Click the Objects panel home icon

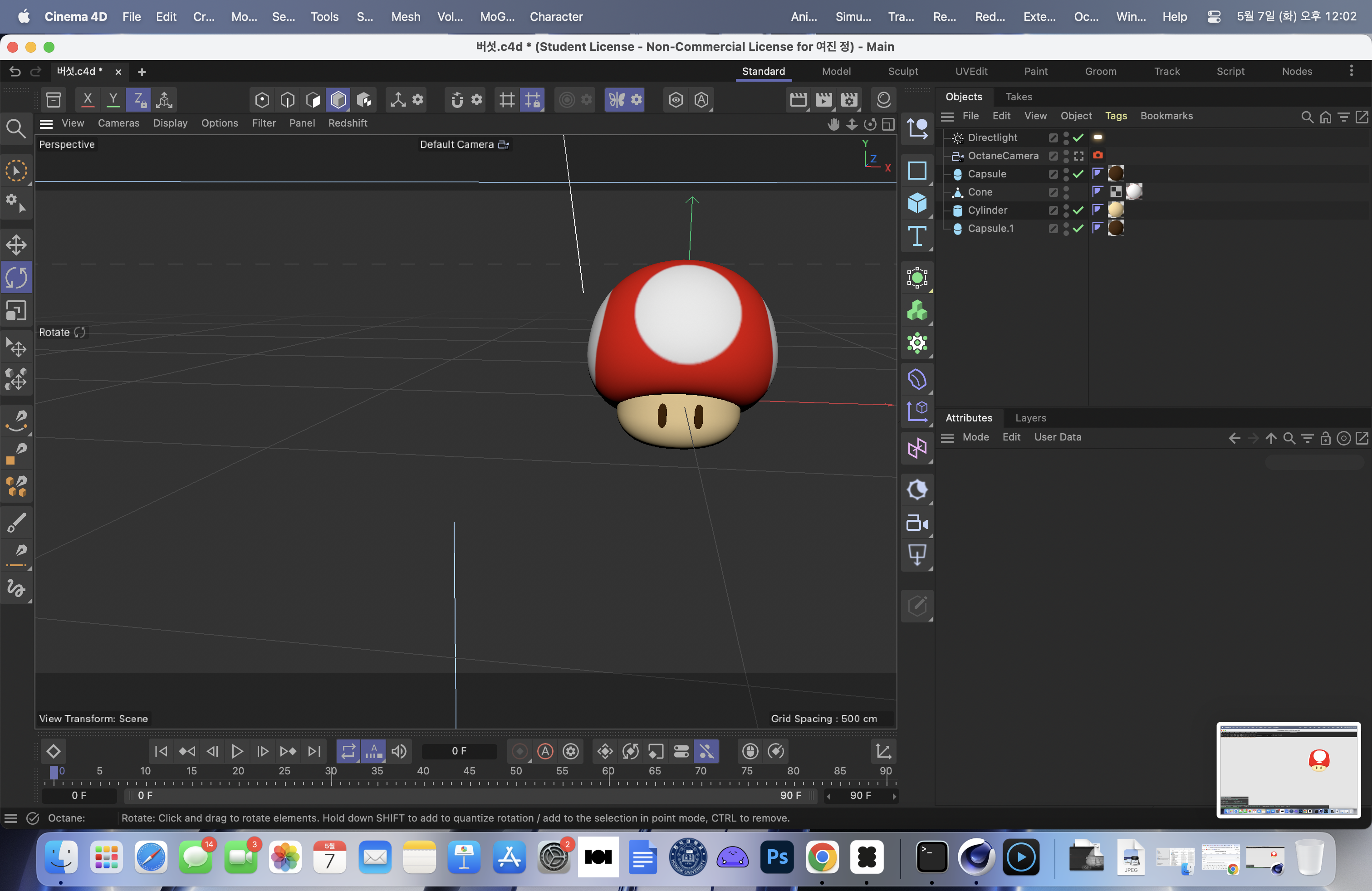(1325, 117)
